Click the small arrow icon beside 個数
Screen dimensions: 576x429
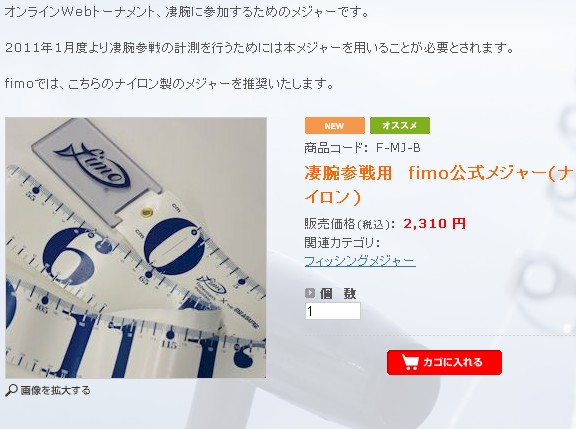[x=310, y=293]
